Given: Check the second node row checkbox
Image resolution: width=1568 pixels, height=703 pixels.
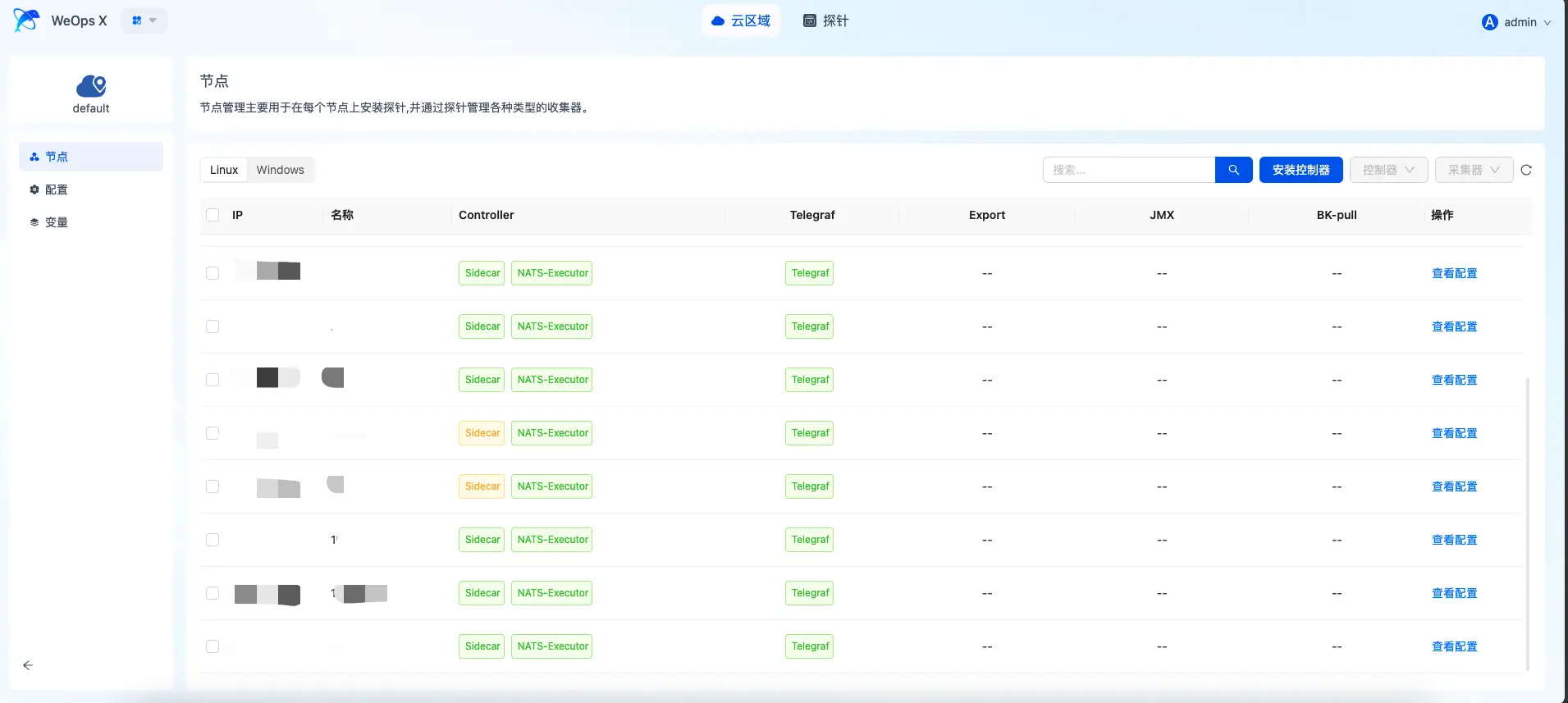Looking at the screenshot, I should pos(213,326).
